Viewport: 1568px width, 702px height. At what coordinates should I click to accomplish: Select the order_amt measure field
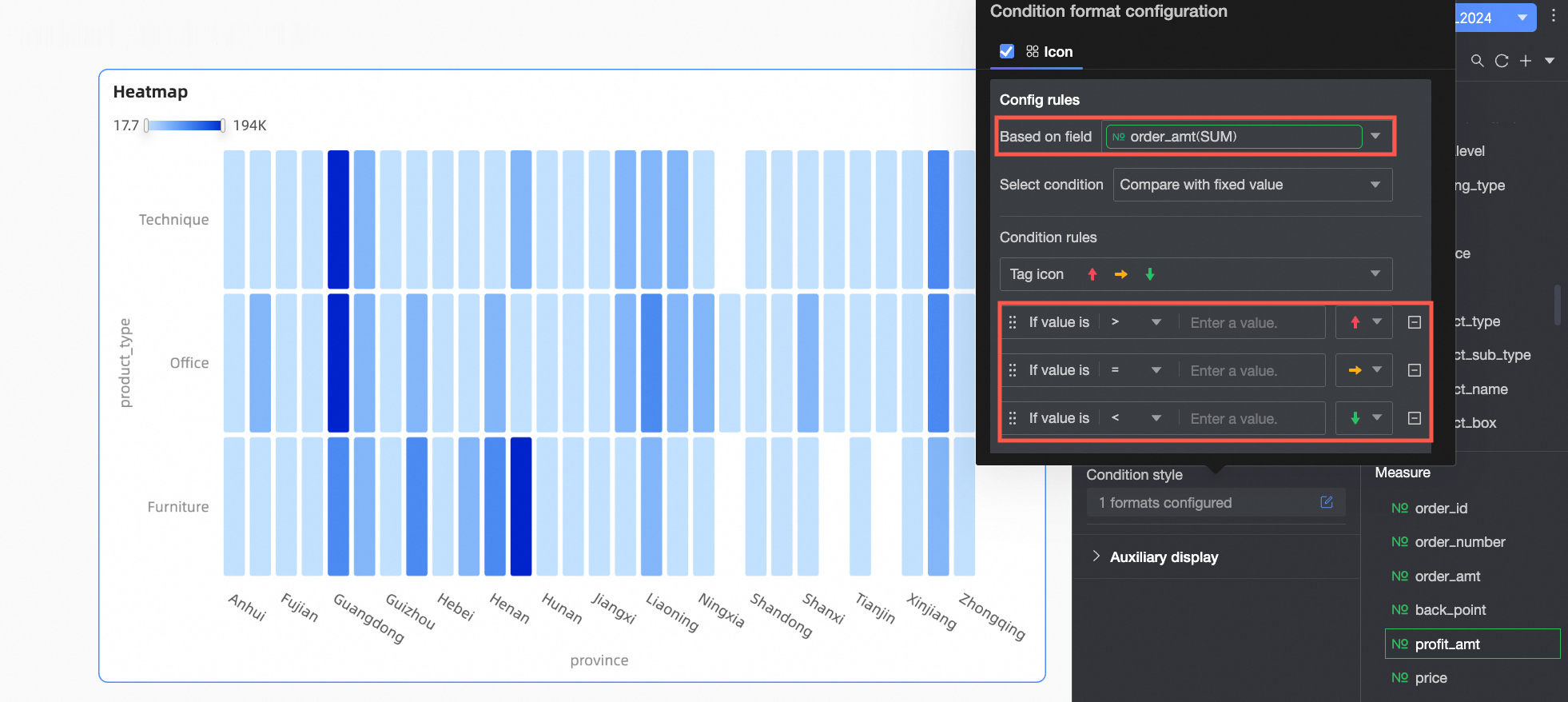pyautogui.click(x=1447, y=576)
